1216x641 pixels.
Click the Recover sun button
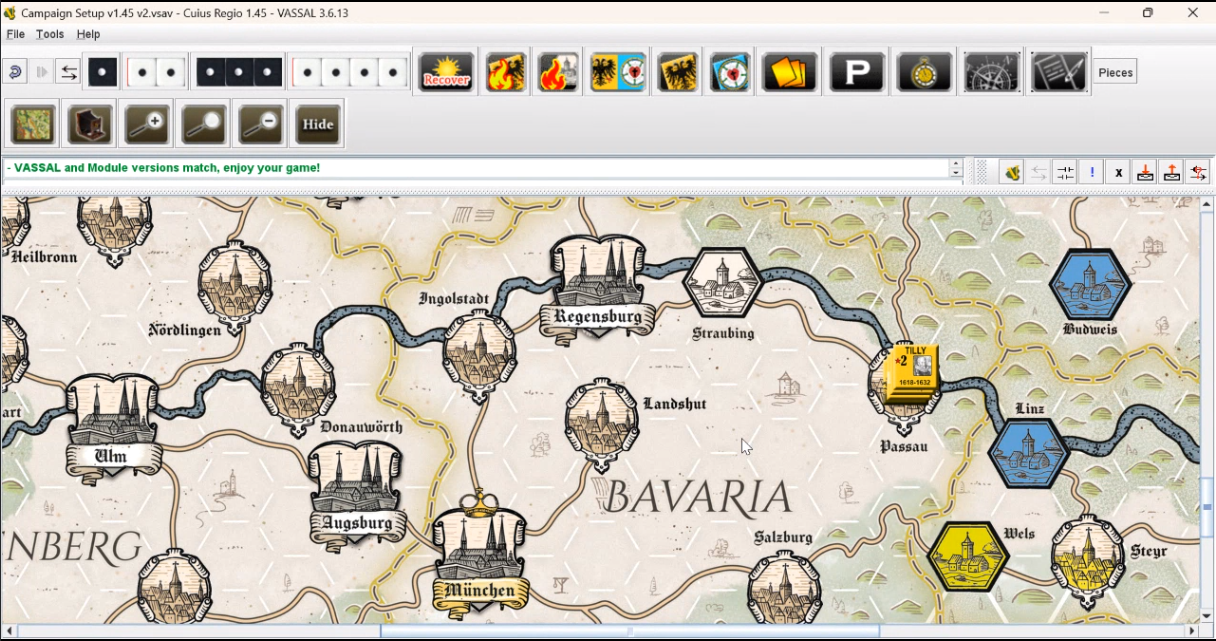(446, 73)
